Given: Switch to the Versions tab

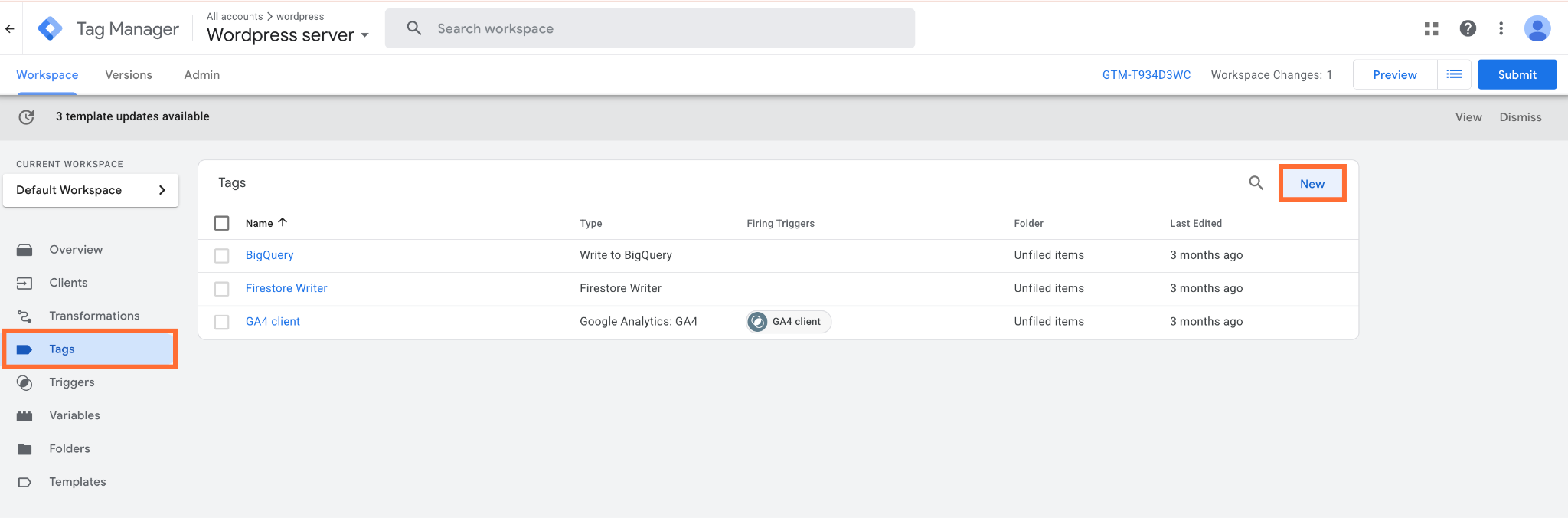Looking at the screenshot, I should [x=129, y=75].
